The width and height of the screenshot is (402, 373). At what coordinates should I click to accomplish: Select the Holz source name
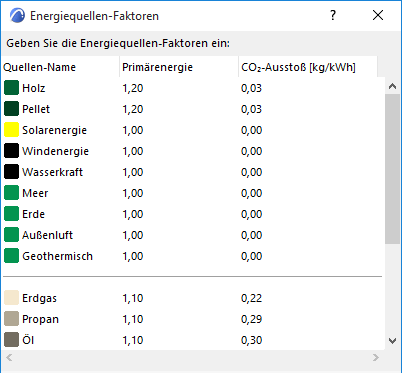34,88
